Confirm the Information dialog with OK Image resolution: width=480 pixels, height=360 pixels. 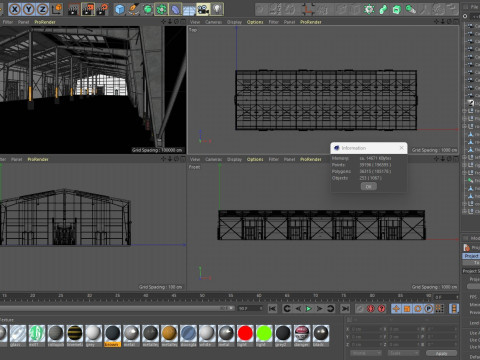coord(369,186)
